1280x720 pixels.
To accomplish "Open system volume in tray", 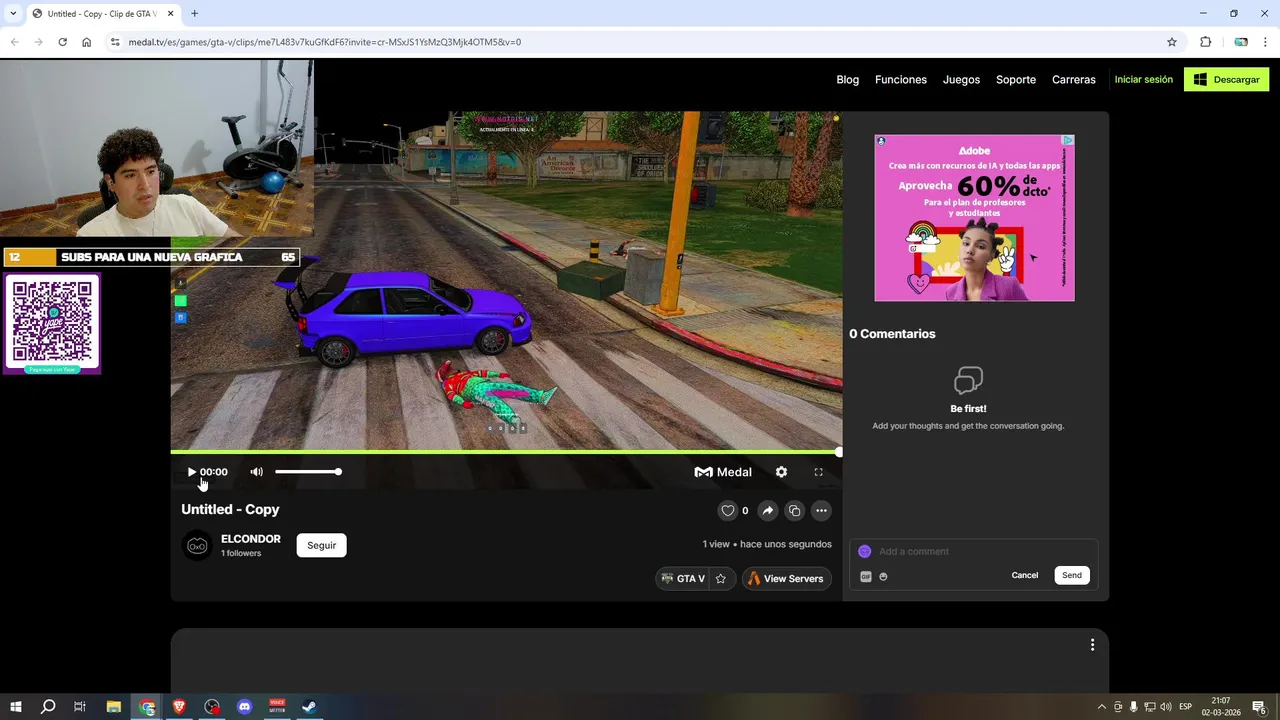I will pos(1165,707).
